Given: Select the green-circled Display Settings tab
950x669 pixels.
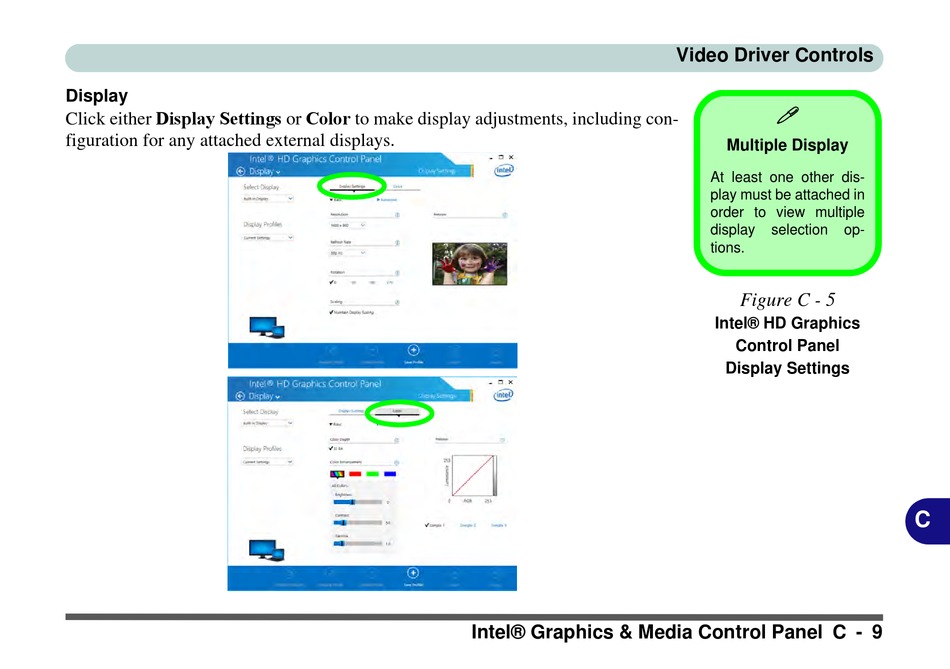Looking at the screenshot, I should click(x=352, y=186).
